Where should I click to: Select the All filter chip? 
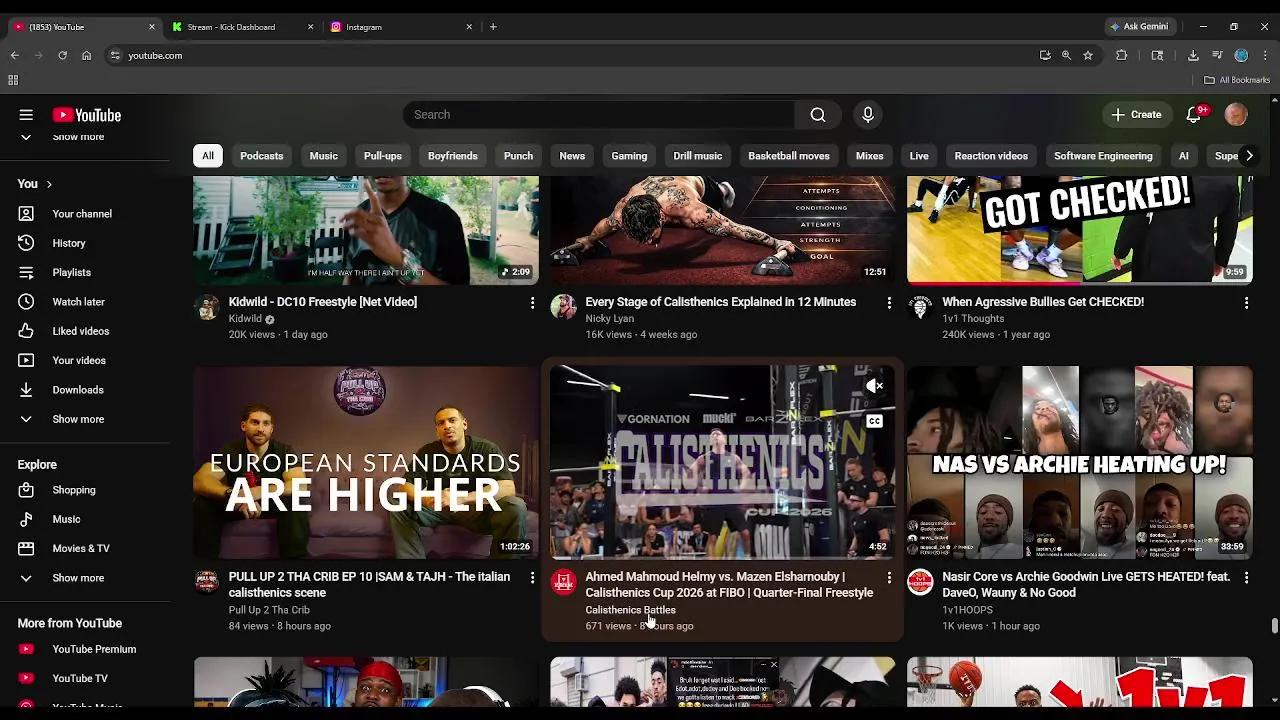click(x=208, y=156)
